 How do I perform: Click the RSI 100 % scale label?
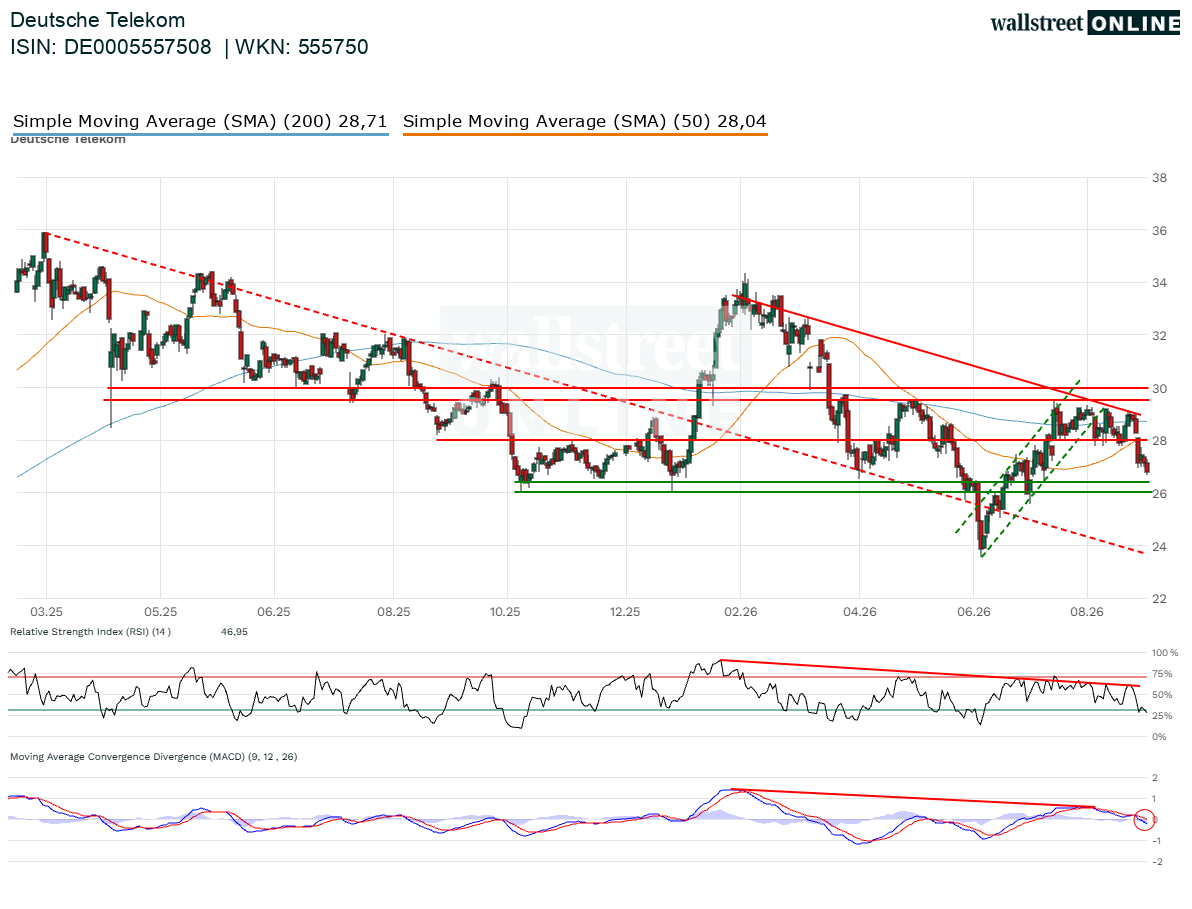click(x=1165, y=653)
